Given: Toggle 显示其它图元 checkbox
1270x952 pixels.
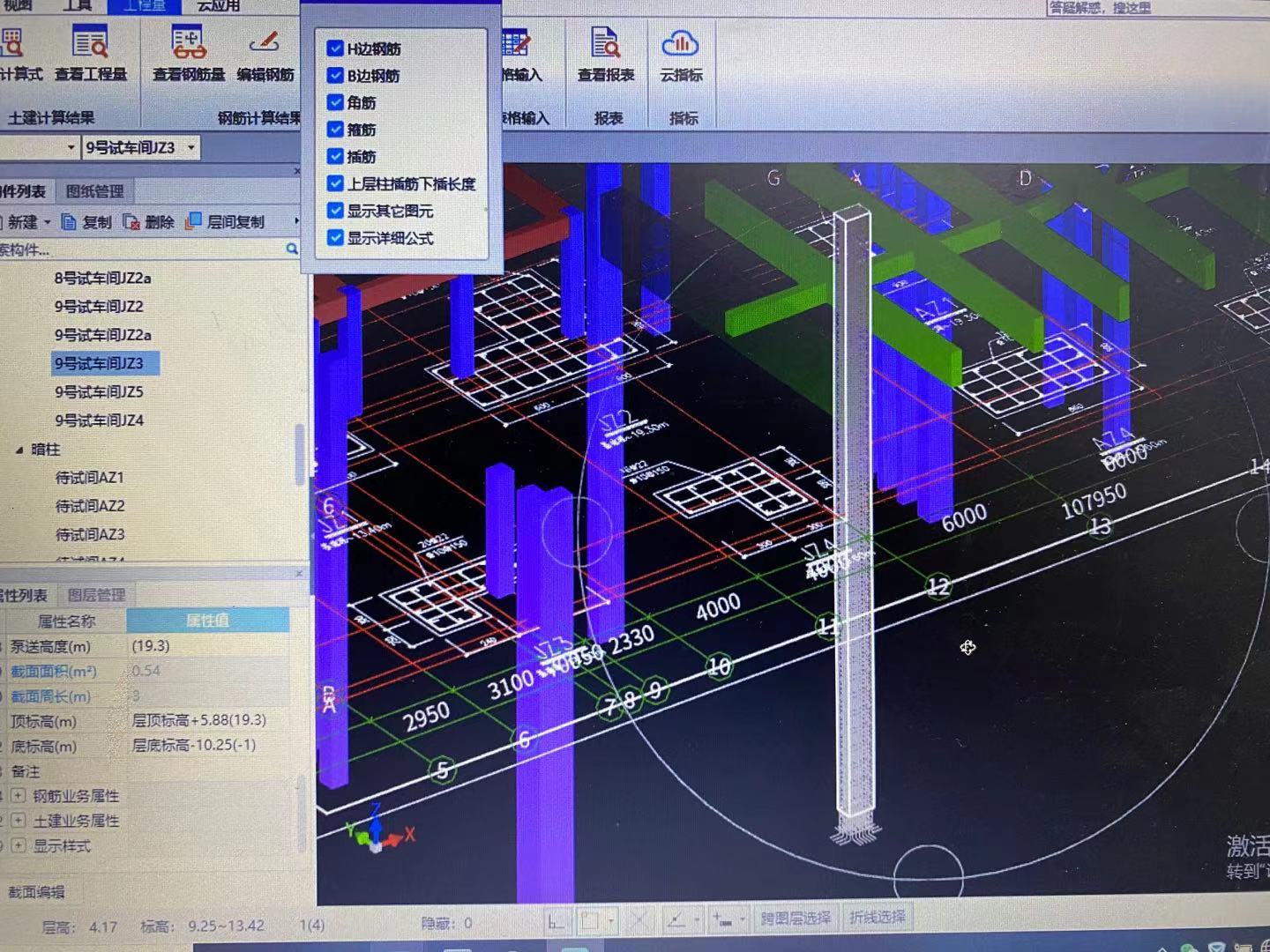Looking at the screenshot, I should click(x=335, y=211).
